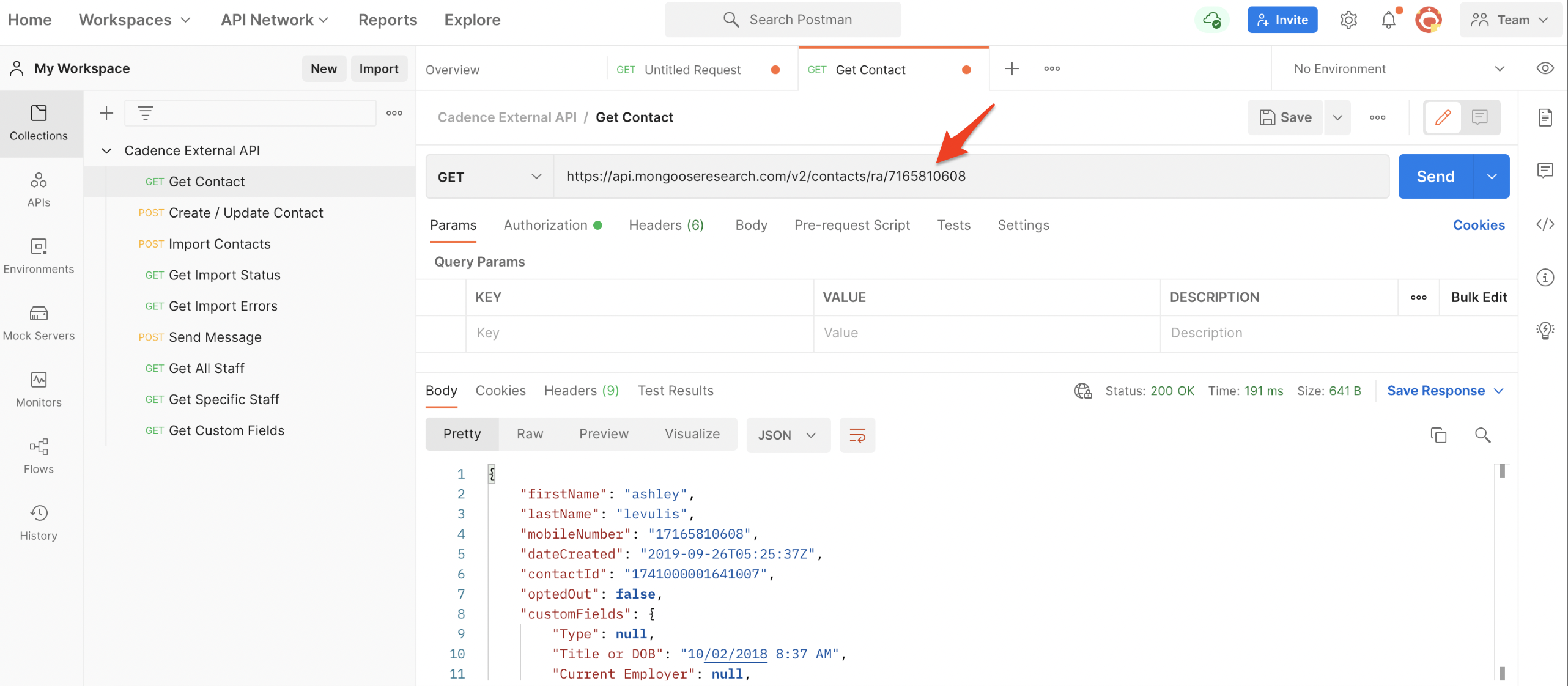This screenshot has width=1568, height=686.
Task: Toggle the word wrap icon in response
Action: (x=857, y=435)
